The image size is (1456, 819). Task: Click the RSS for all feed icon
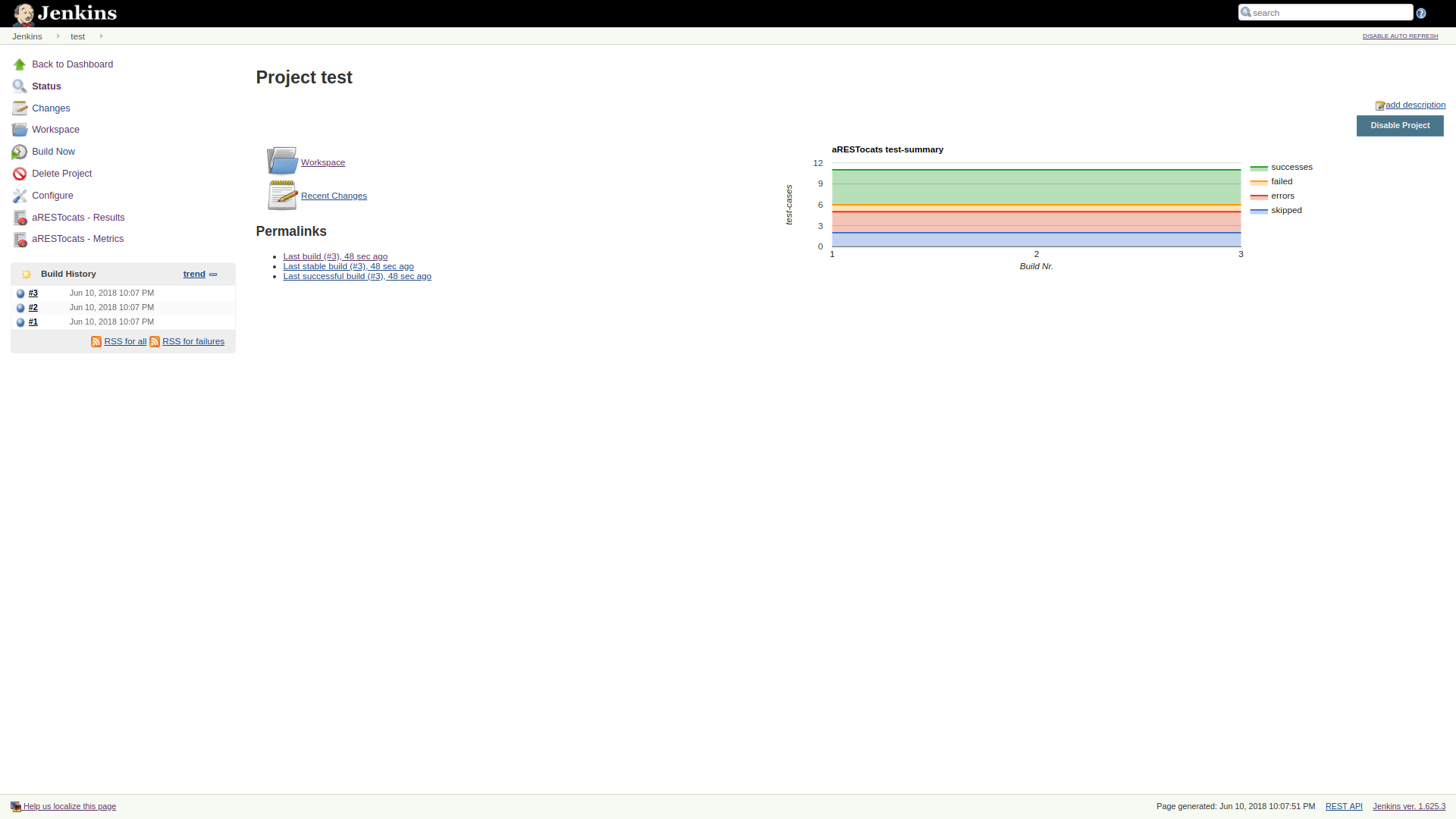[96, 342]
